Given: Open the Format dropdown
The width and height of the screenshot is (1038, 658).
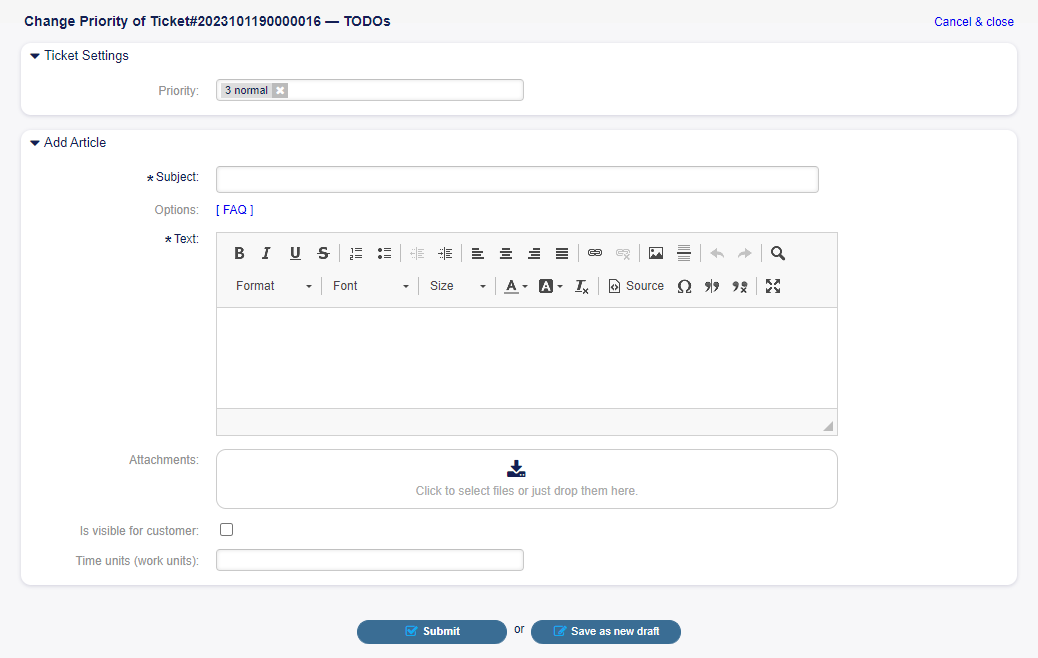Looking at the screenshot, I should (274, 286).
